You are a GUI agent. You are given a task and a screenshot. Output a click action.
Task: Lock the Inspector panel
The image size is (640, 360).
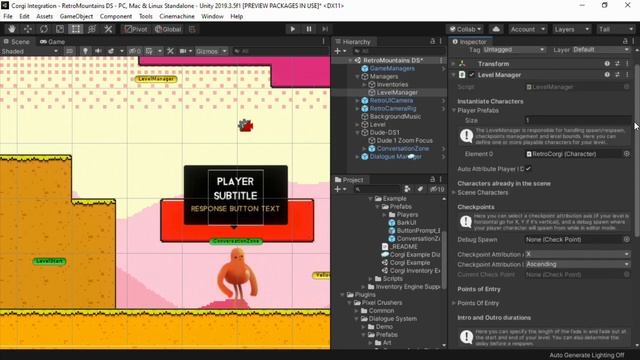pyautogui.click(x=625, y=41)
